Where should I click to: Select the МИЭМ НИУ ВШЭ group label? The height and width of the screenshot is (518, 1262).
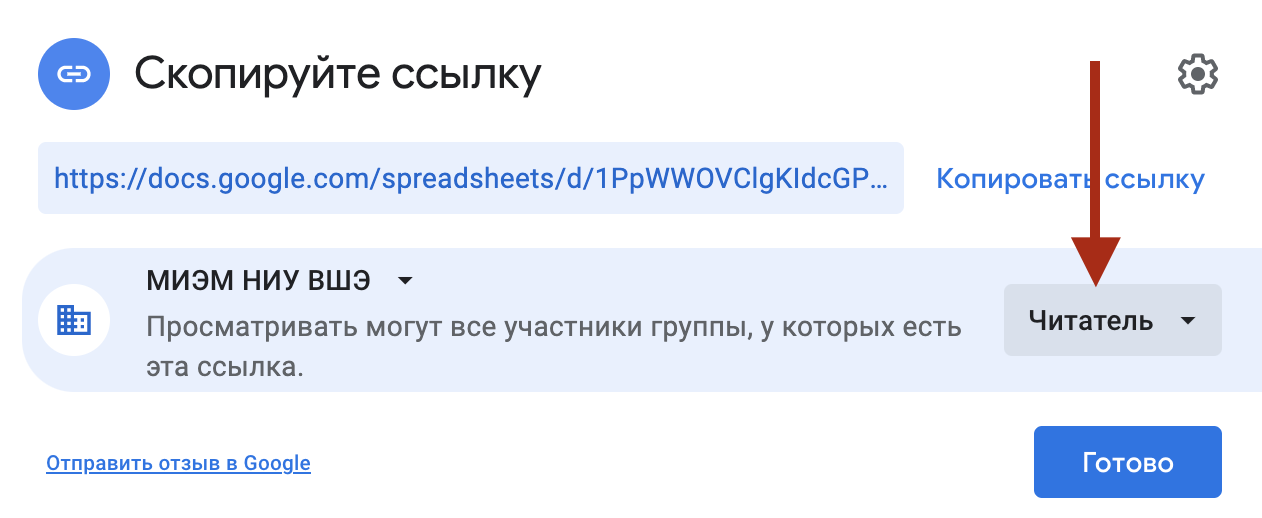(258, 281)
